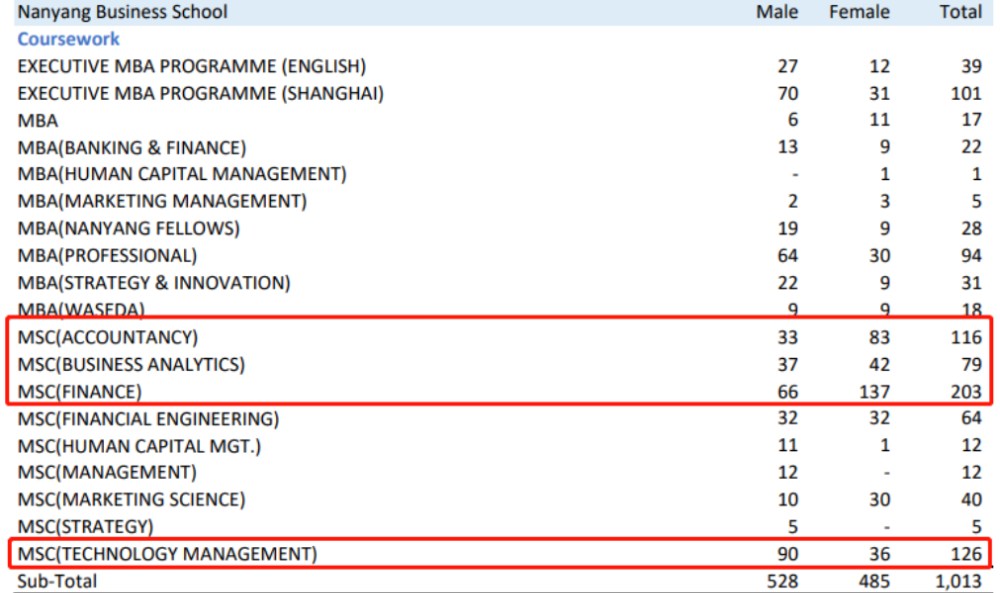Click the Male column header
The width and height of the screenshot is (1000, 593).
pyautogui.click(x=777, y=12)
